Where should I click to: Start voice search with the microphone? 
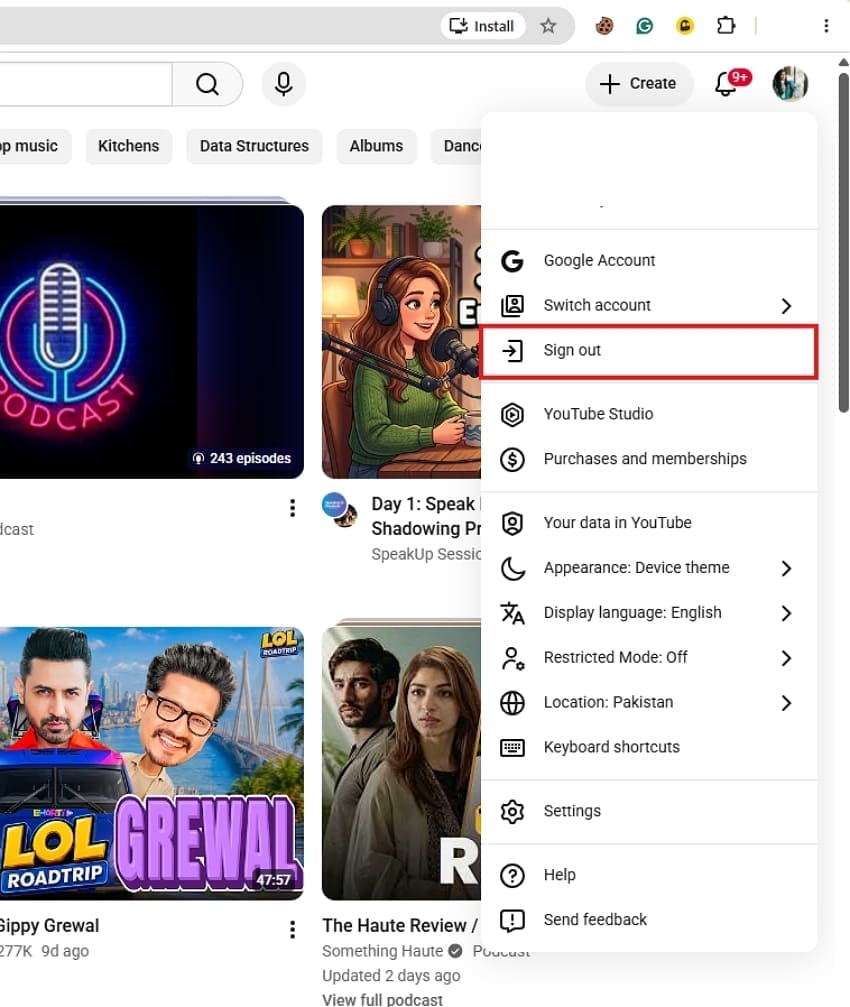283,83
